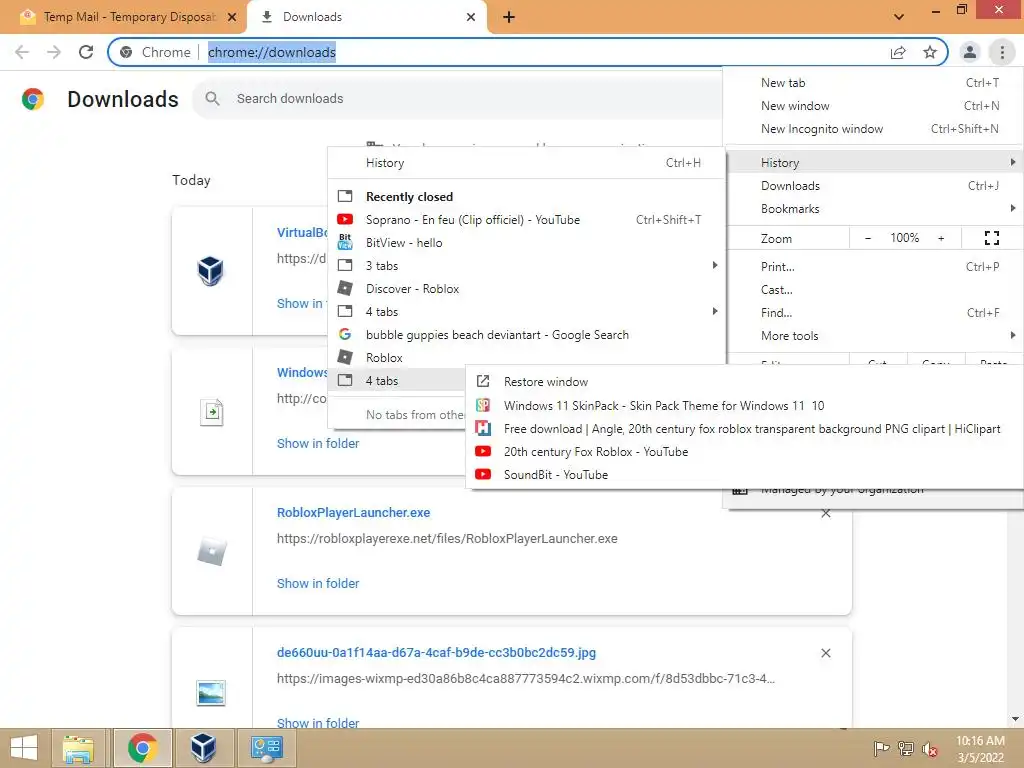Viewport: 1024px width, 768px height.
Task: Close the Temp Mail tab
Action: click(231, 17)
